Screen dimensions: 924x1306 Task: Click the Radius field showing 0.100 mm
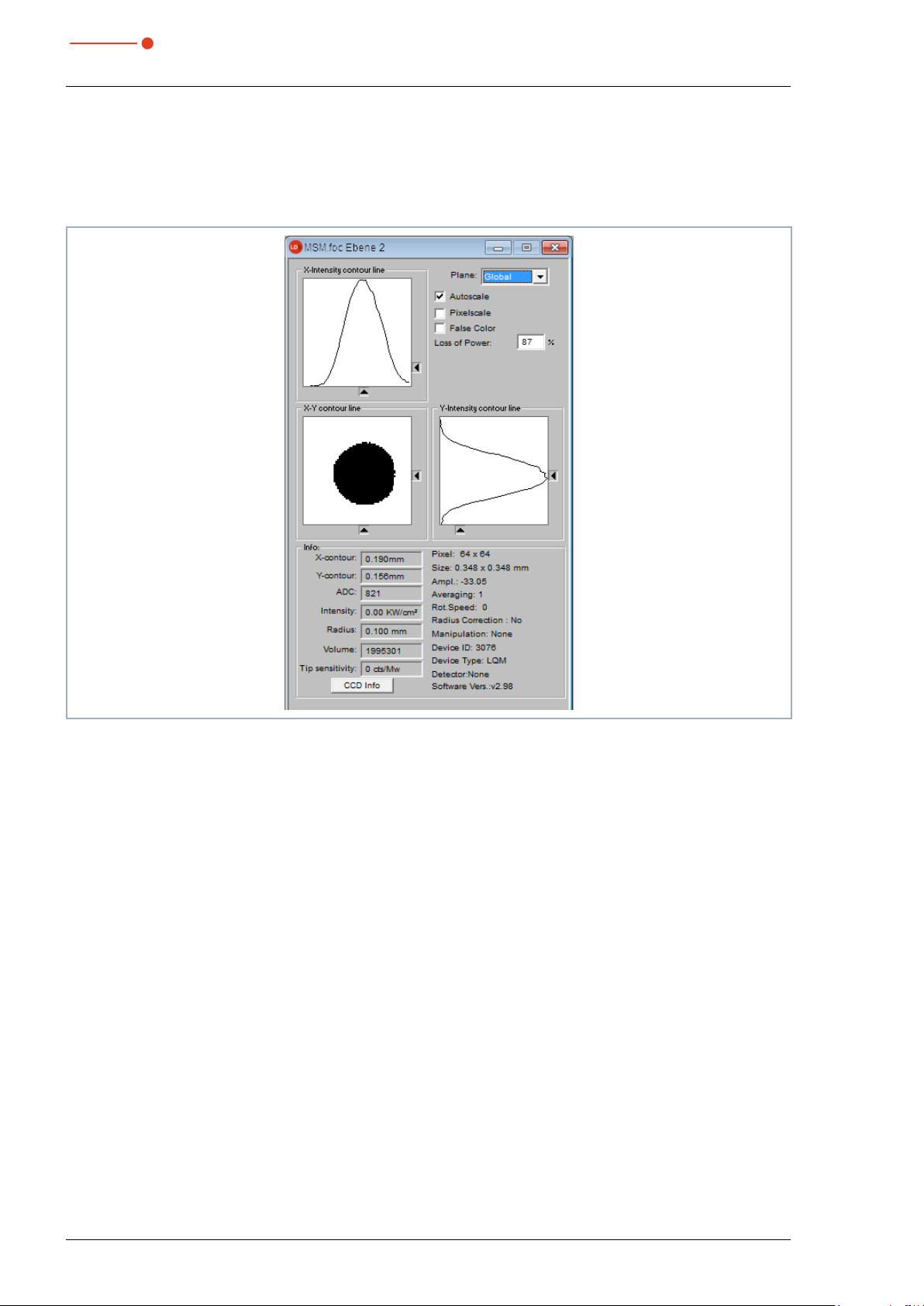391,631
